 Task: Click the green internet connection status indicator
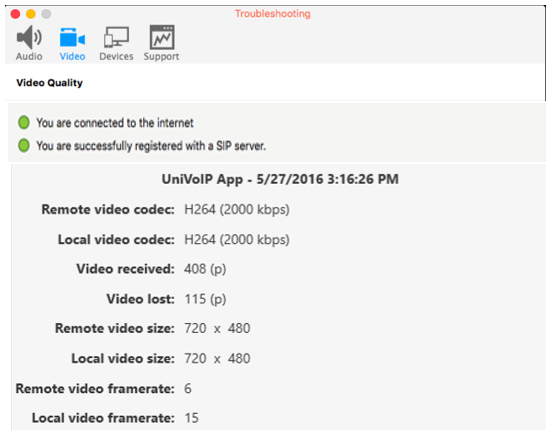click(x=24, y=123)
